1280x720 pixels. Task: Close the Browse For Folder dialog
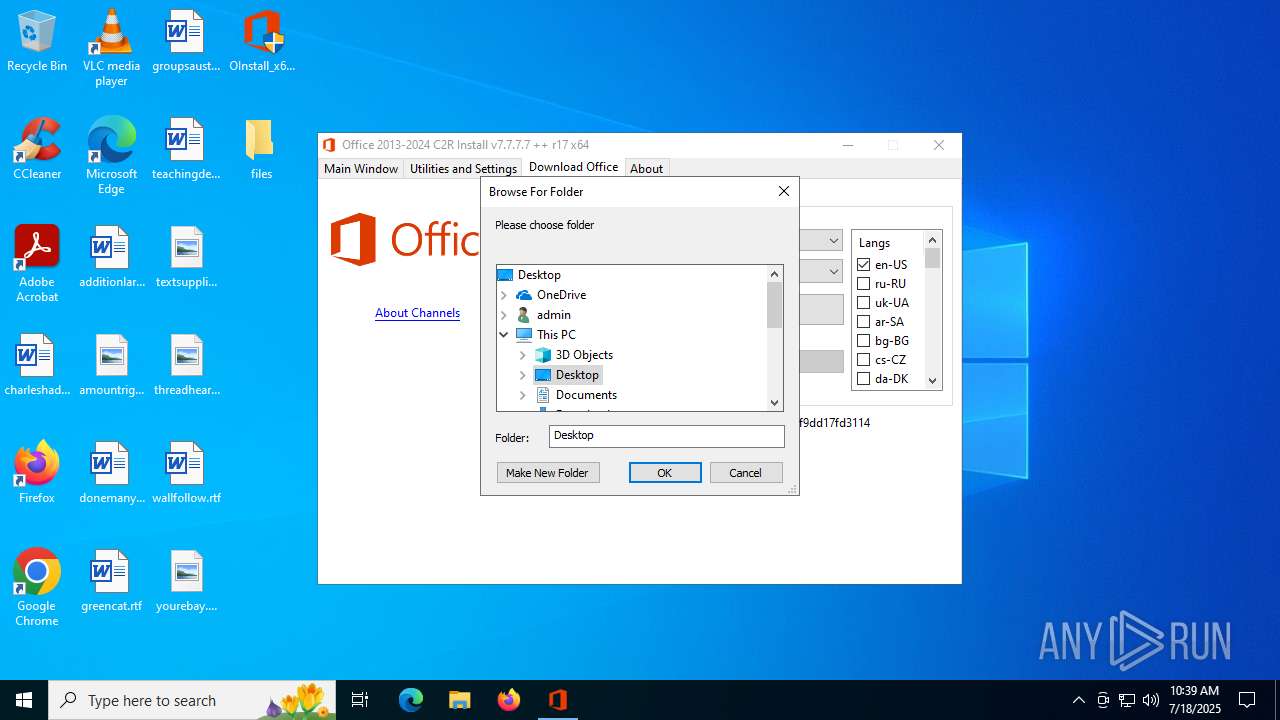[x=784, y=191]
